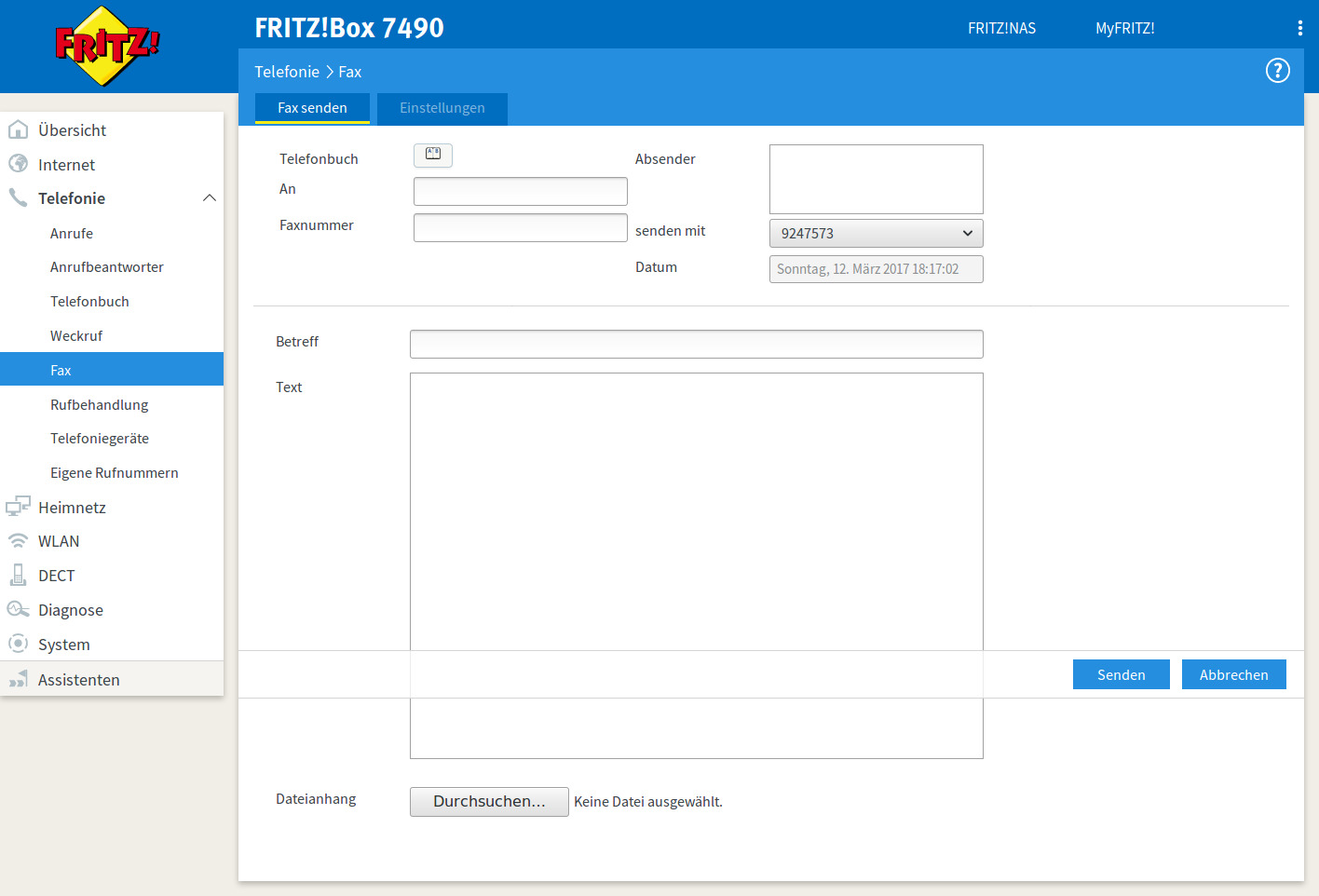Click Durchsuchen to attach a file

coord(489,802)
